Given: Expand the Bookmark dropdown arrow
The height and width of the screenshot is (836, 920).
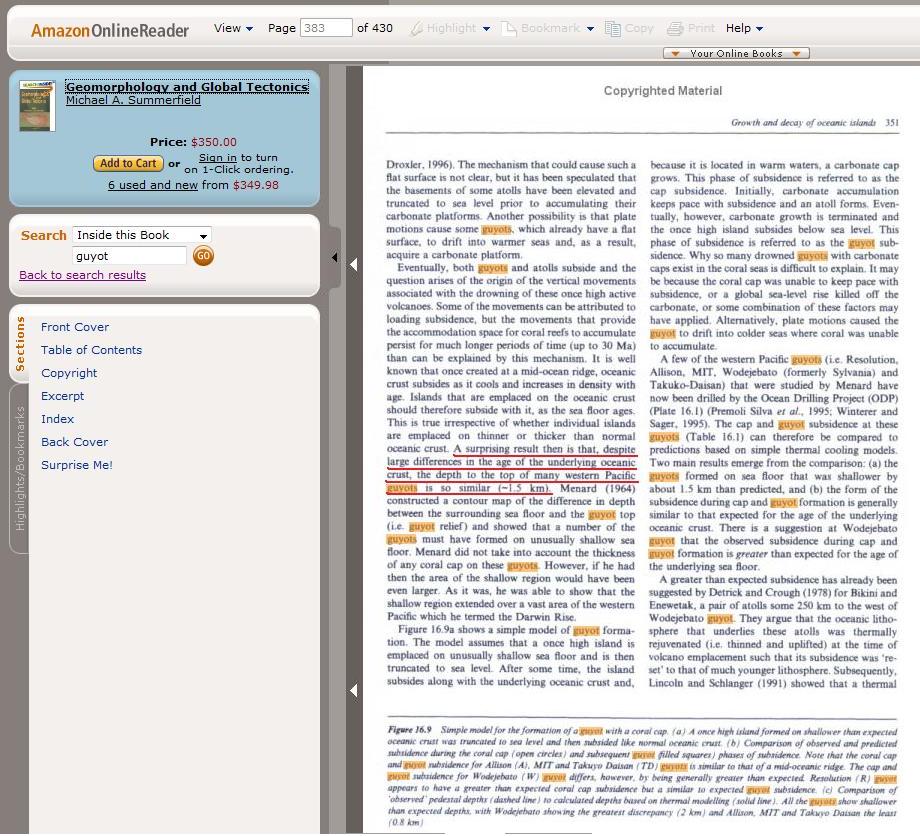Looking at the screenshot, I should (590, 29).
